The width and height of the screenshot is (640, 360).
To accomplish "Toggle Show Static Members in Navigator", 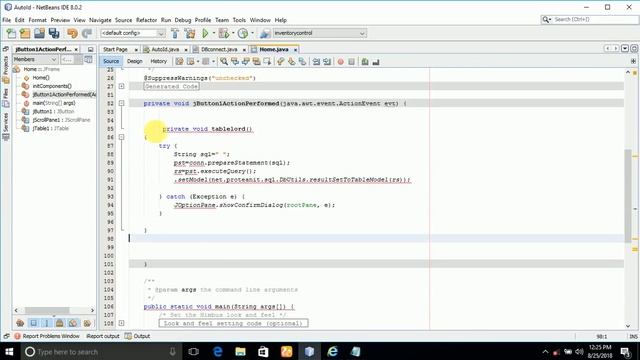I will click(x=47, y=323).
